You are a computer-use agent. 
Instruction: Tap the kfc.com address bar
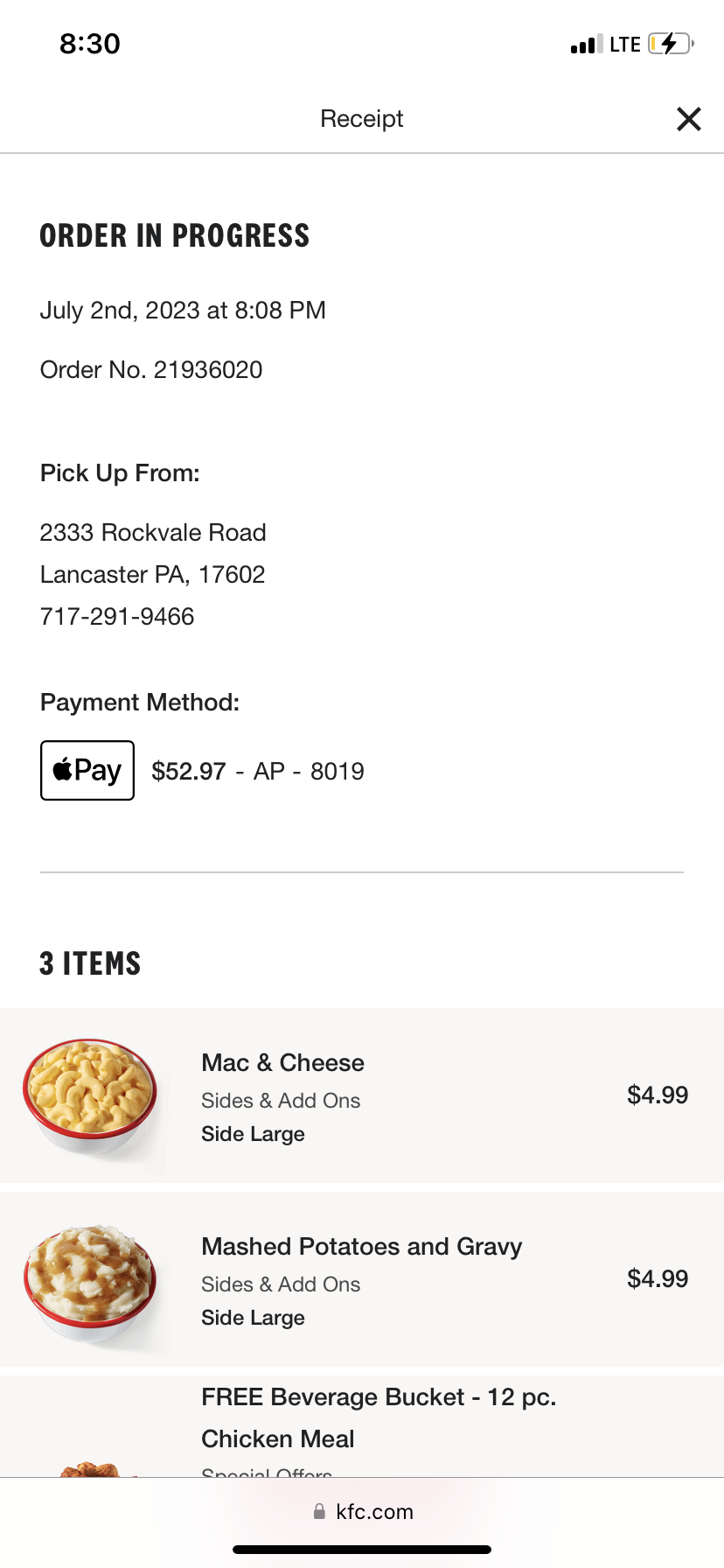point(362,1512)
